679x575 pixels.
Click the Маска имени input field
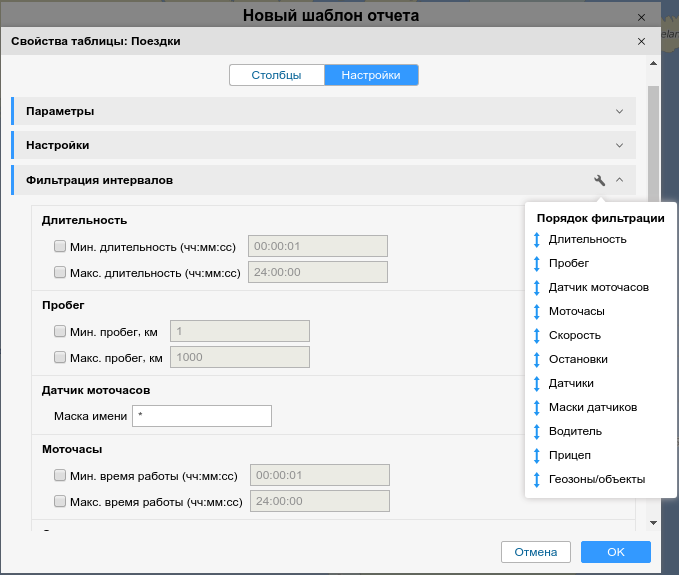point(202,416)
